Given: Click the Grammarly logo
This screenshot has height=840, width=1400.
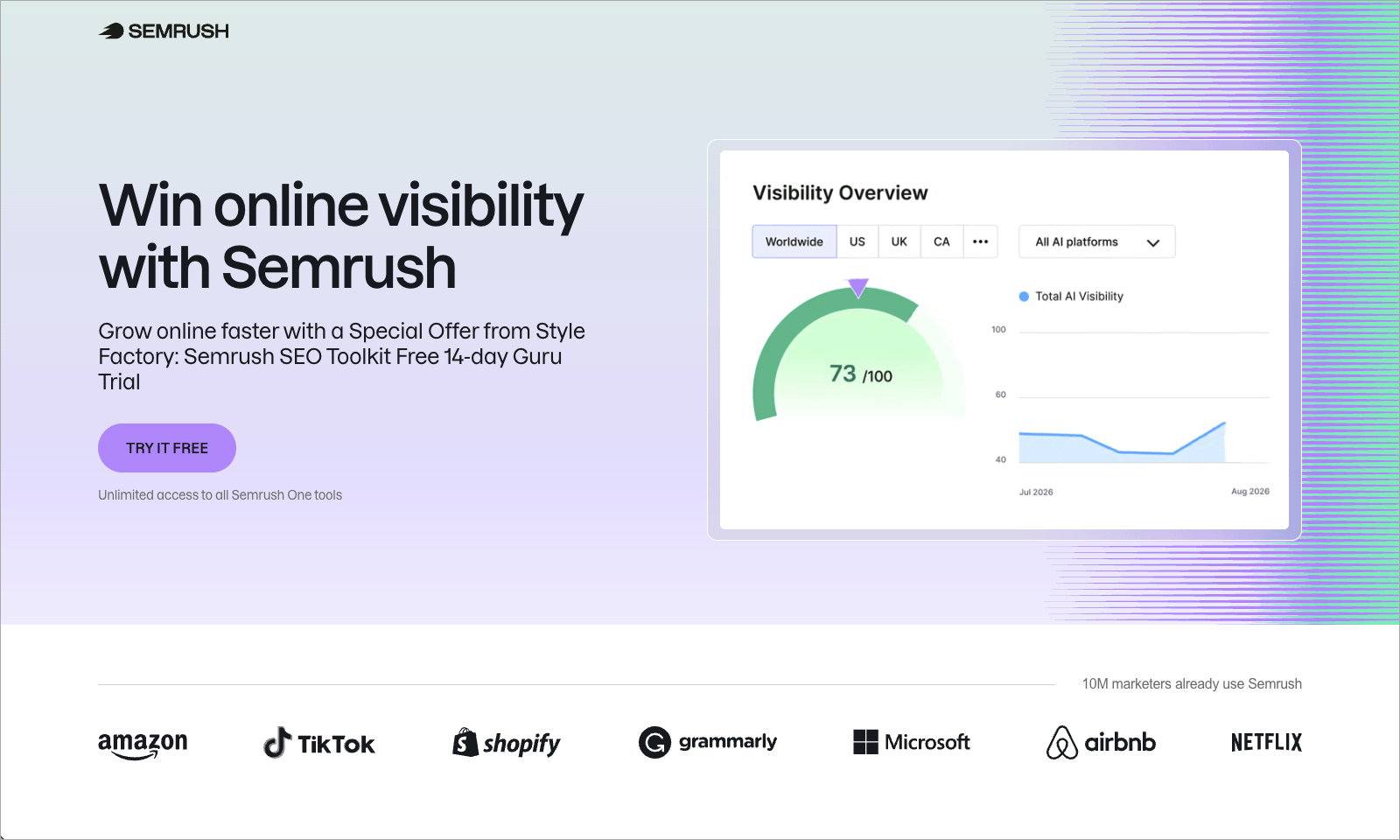Looking at the screenshot, I should coord(708,742).
